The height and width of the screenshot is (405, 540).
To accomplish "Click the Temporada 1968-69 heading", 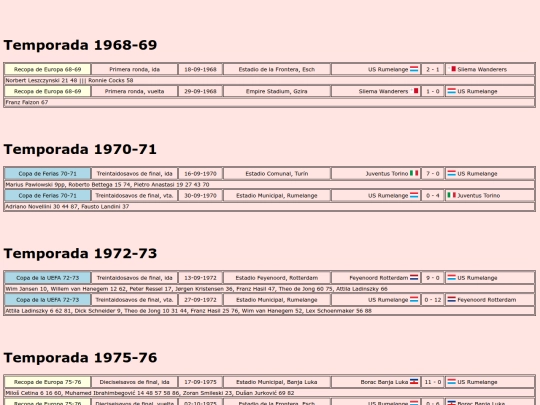I will click(x=80, y=45).
